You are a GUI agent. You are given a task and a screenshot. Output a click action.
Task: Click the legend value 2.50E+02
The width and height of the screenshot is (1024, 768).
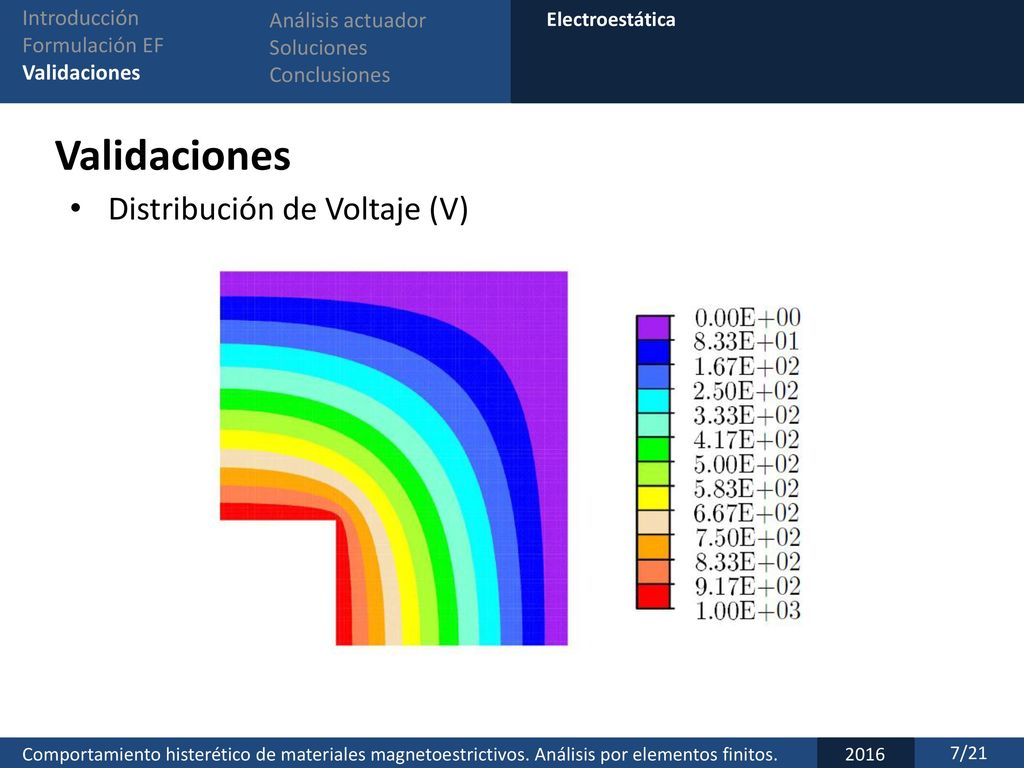click(x=746, y=391)
